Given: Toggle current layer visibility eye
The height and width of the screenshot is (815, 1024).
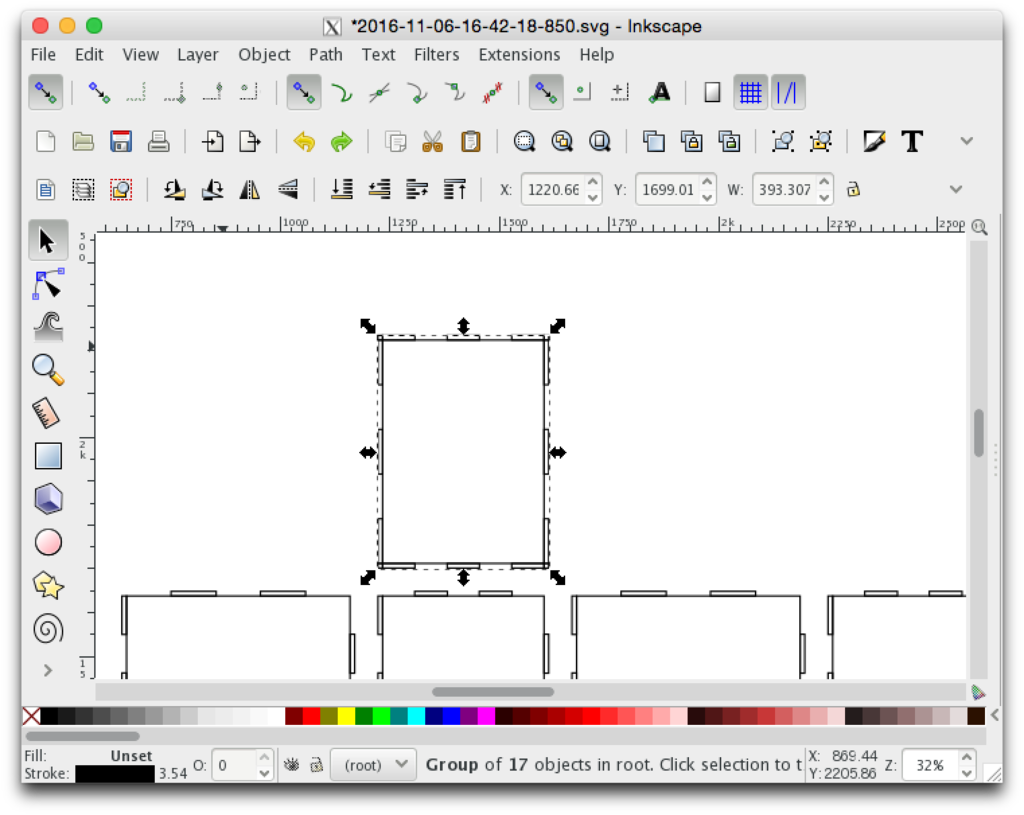Looking at the screenshot, I should [291, 764].
